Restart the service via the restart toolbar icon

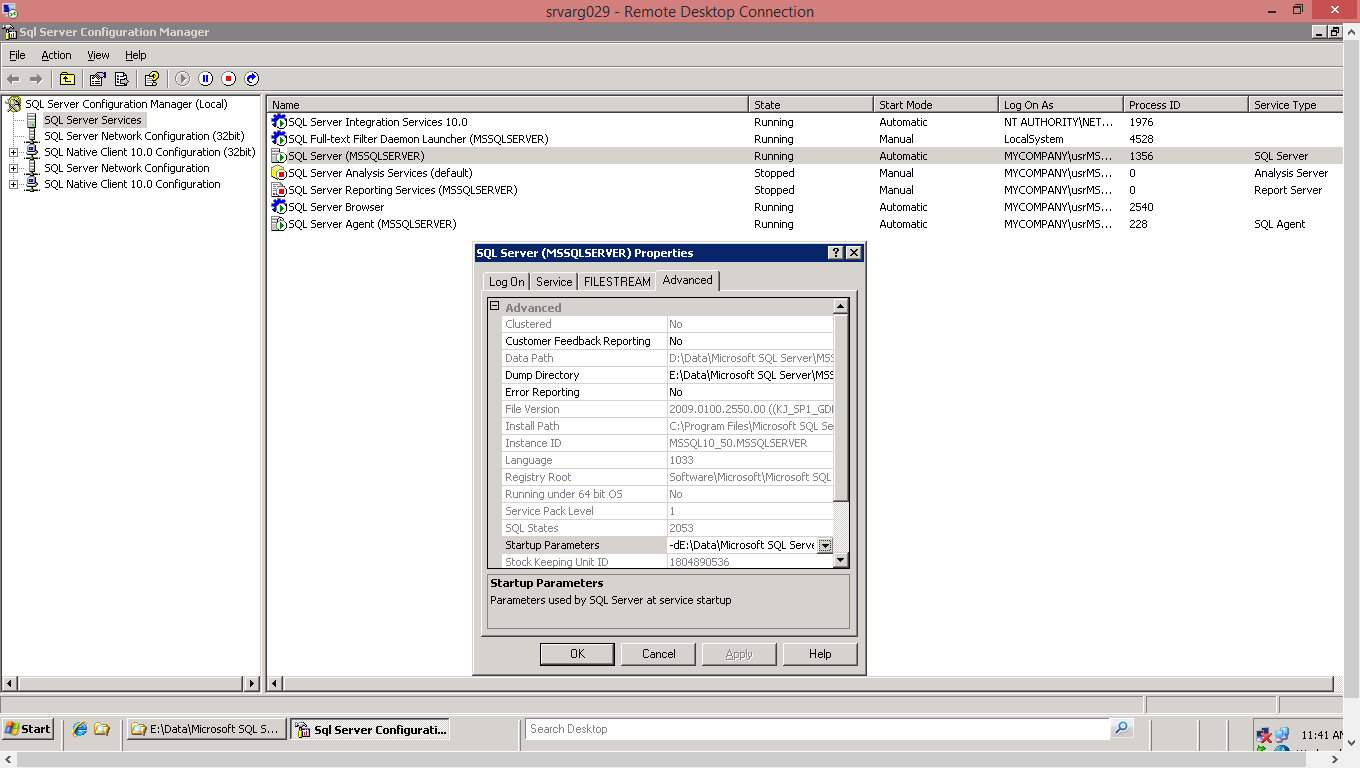250,78
